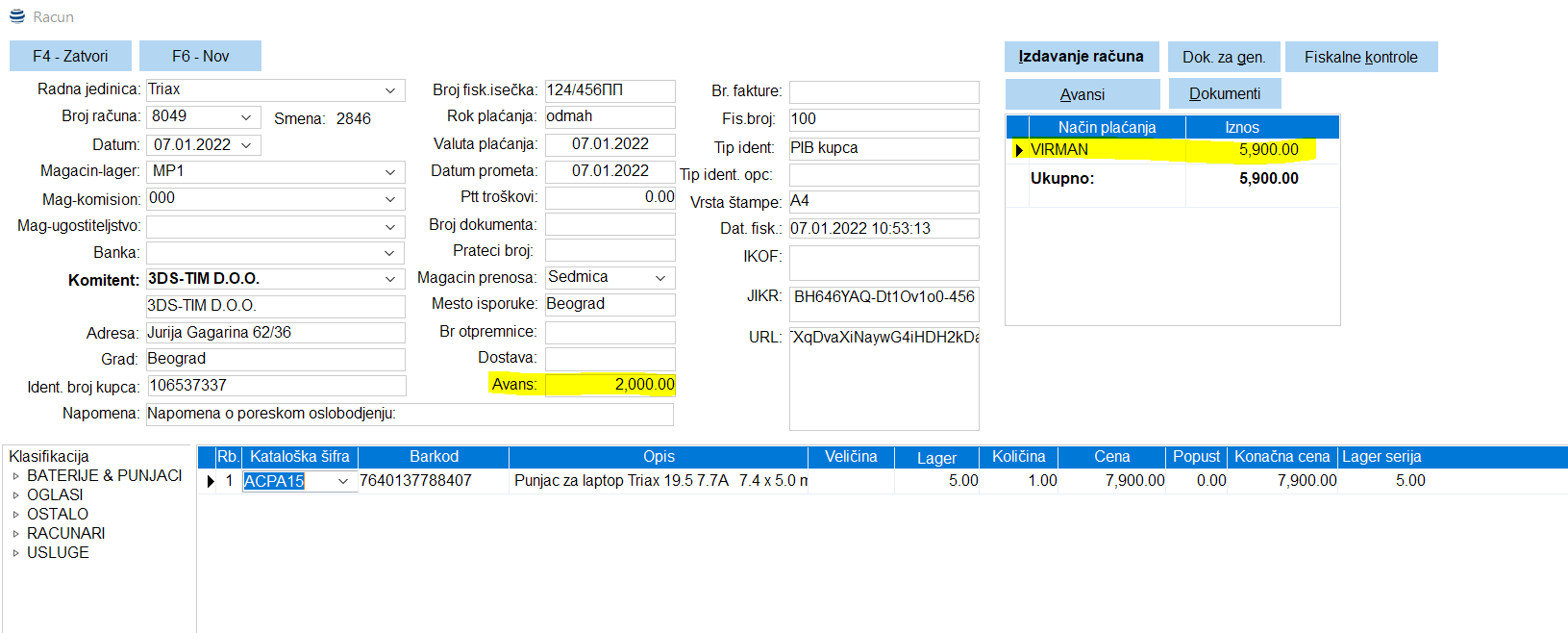The width and height of the screenshot is (1568, 633).
Task: Expand the Komitent combo box arrow
Action: click(390, 279)
